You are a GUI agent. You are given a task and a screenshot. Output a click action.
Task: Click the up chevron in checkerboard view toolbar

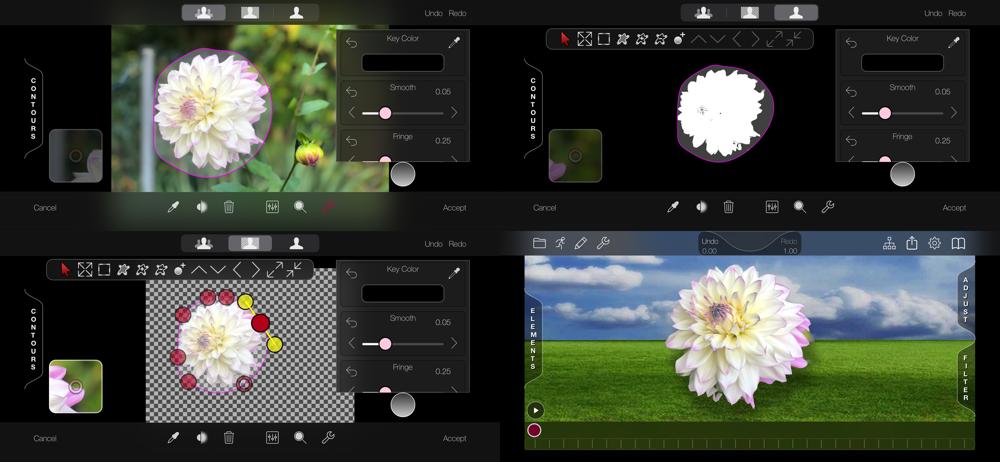(199, 270)
